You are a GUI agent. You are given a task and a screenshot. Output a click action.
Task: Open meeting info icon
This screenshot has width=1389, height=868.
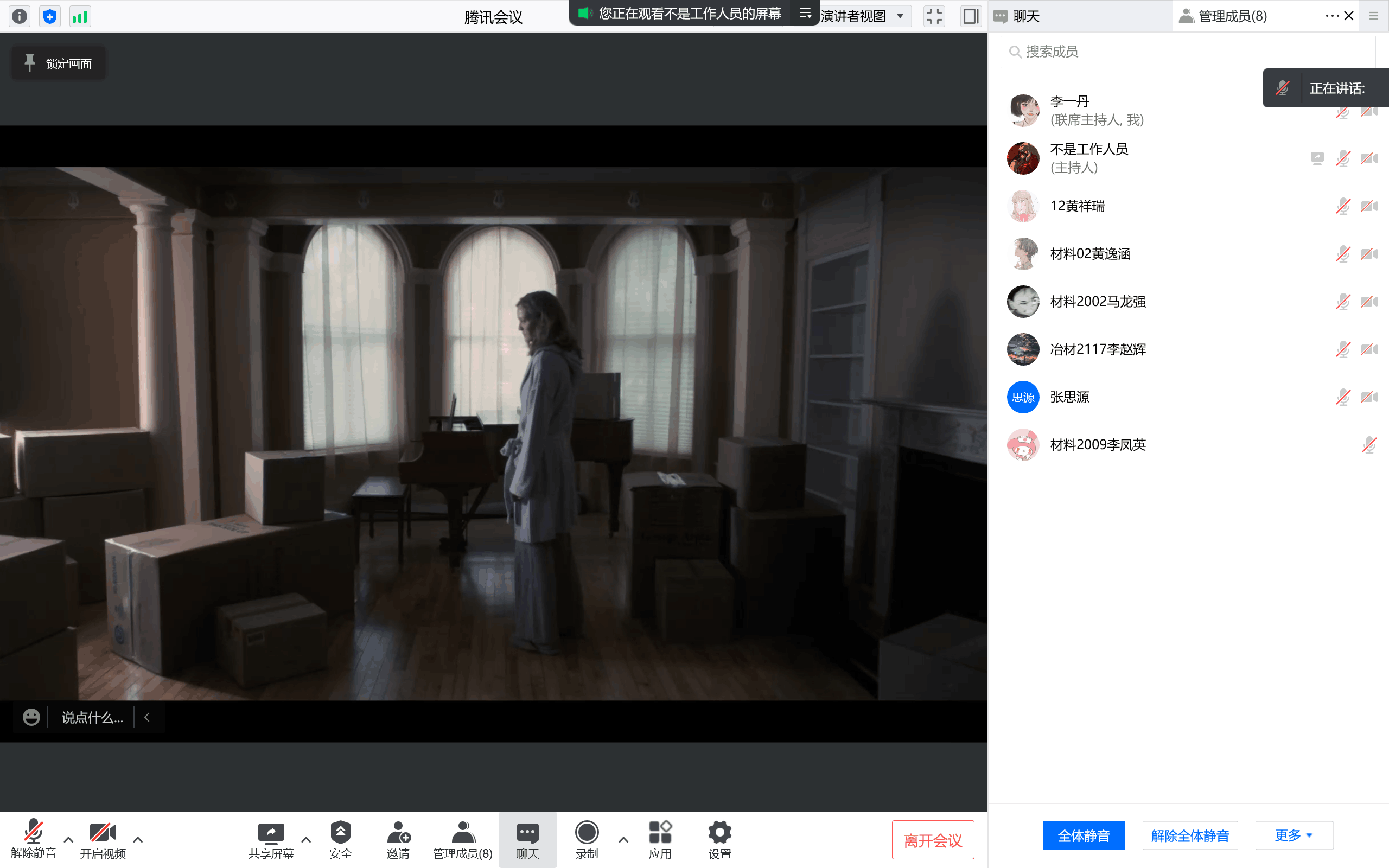click(x=20, y=16)
